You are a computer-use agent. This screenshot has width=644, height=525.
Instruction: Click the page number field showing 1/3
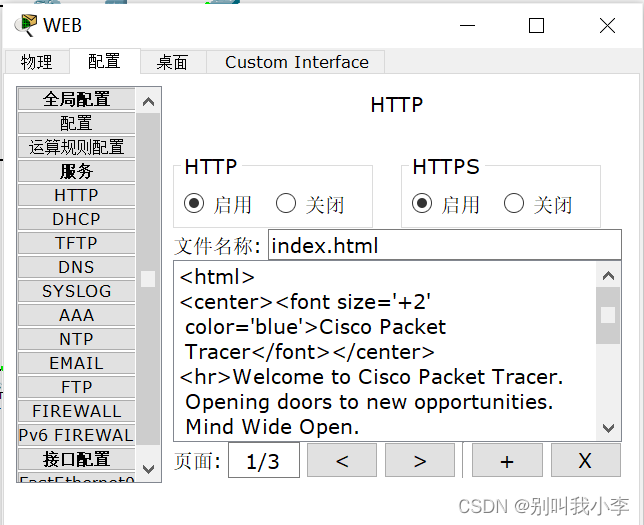coord(264,460)
